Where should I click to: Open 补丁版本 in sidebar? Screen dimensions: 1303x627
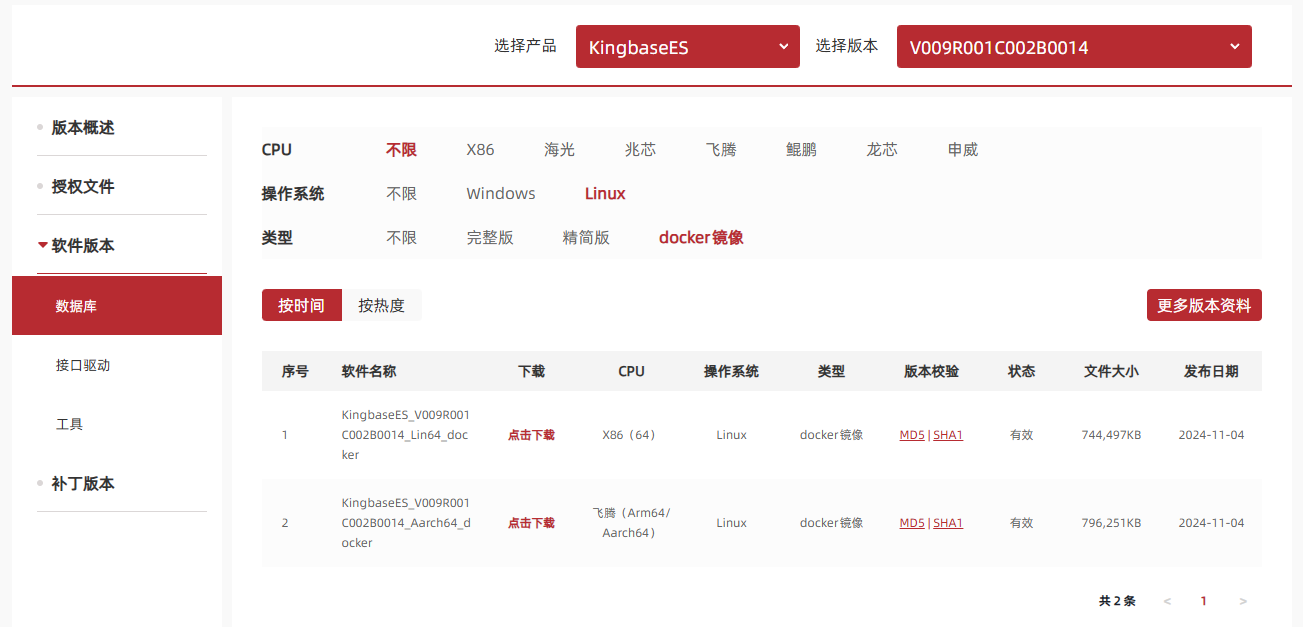coord(83,484)
